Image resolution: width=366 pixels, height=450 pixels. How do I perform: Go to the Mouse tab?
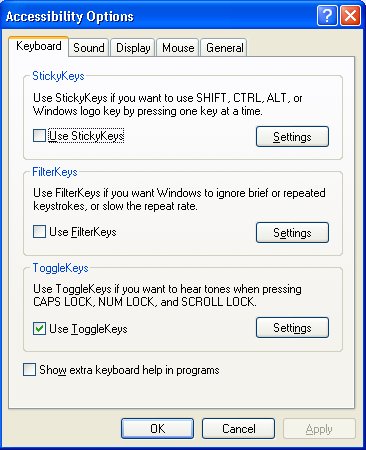click(178, 48)
